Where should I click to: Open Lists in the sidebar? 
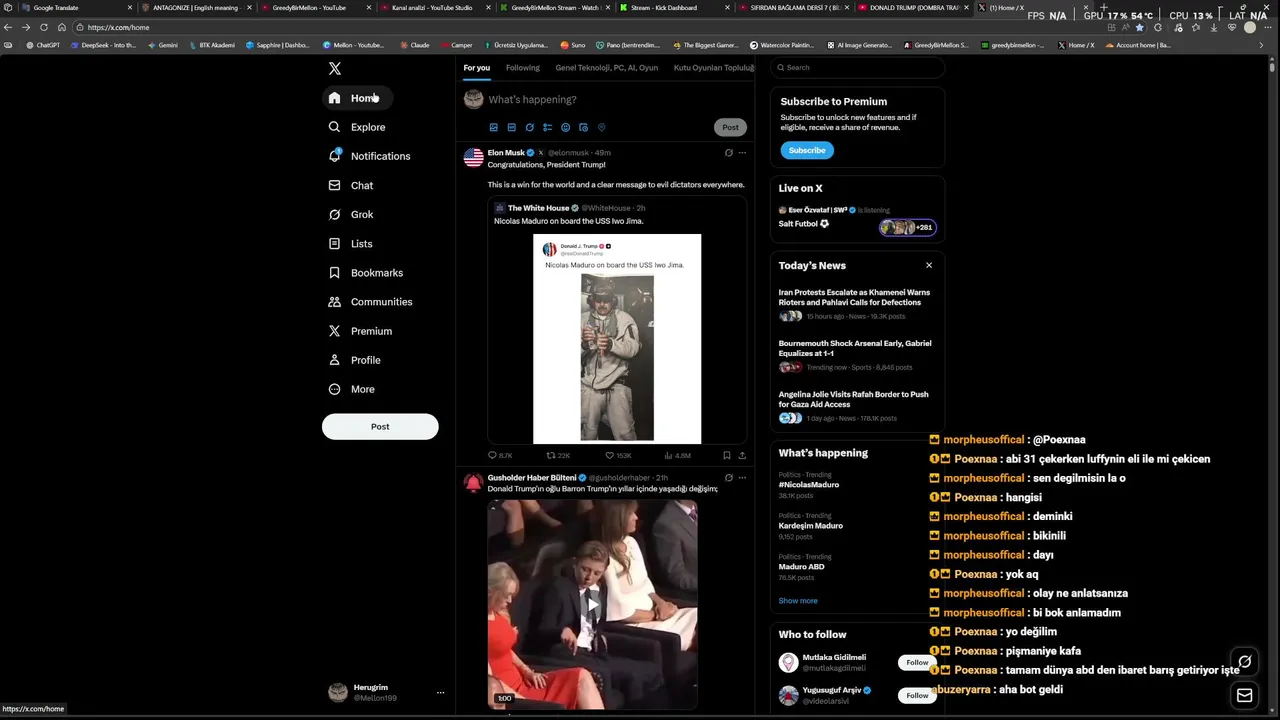pos(350,243)
